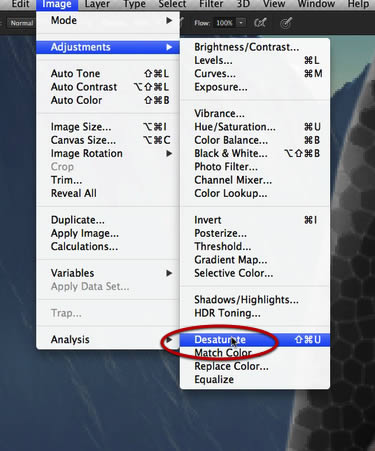Expand the Analysis submenu
The width and height of the screenshot is (375, 451).
pos(108,339)
